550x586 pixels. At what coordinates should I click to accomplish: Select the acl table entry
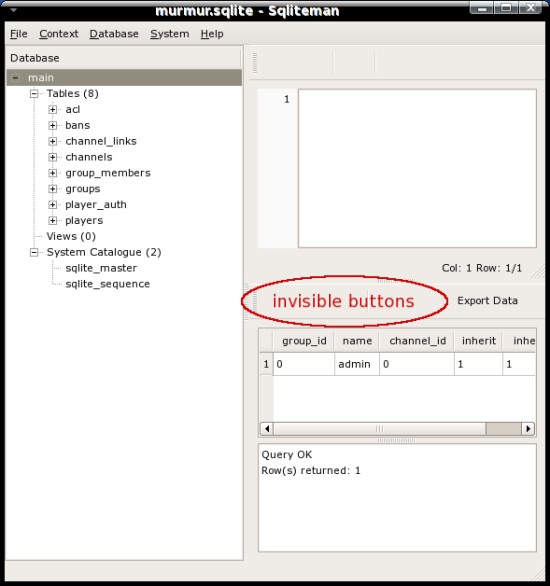(x=72, y=110)
